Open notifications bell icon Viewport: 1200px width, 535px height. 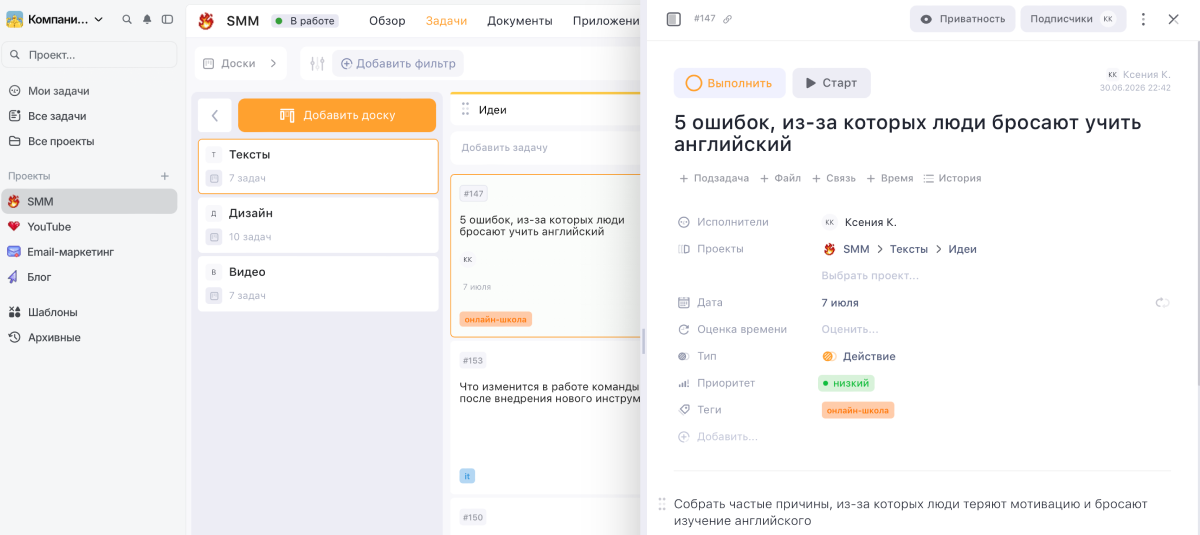tap(147, 19)
